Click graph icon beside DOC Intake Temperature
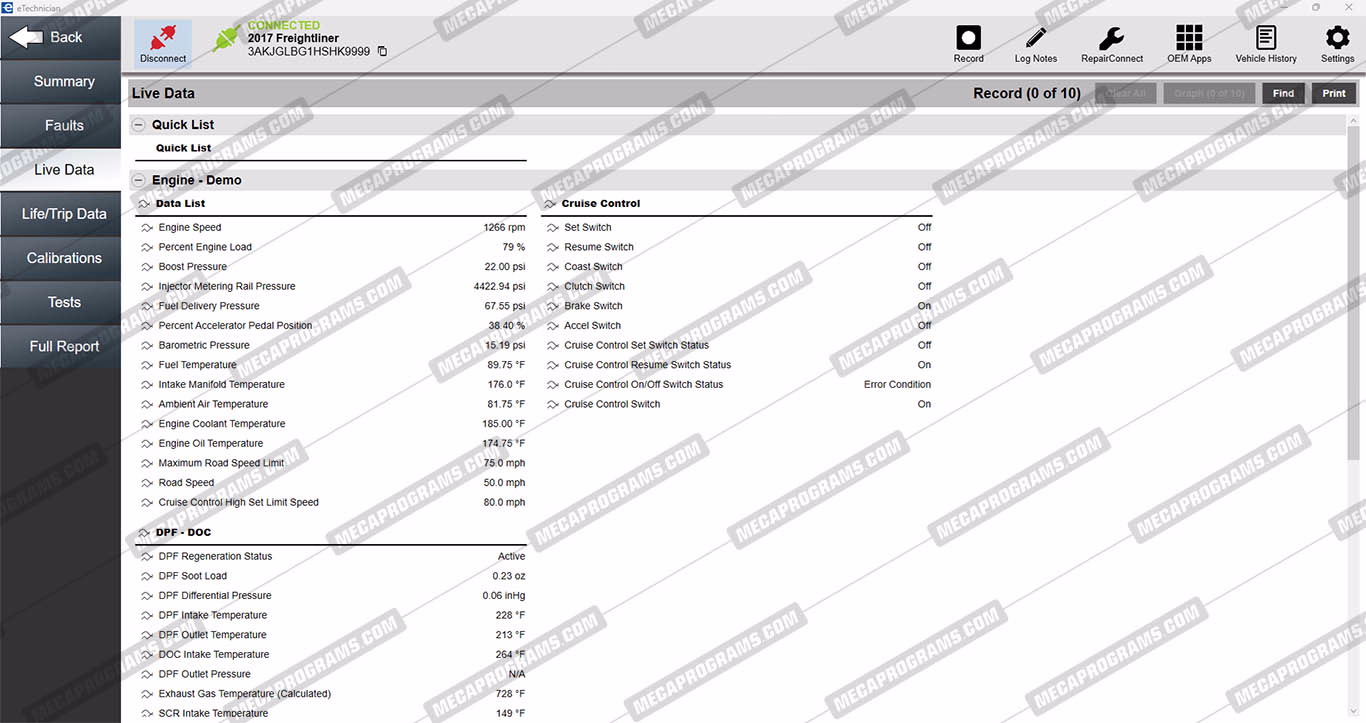 (147, 654)
